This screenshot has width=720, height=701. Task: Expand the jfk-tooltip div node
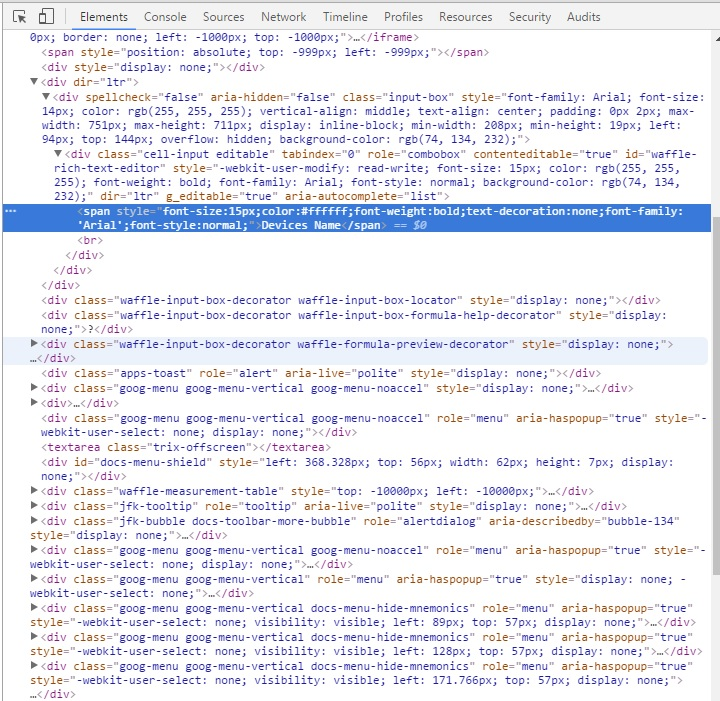click(34, 505)
